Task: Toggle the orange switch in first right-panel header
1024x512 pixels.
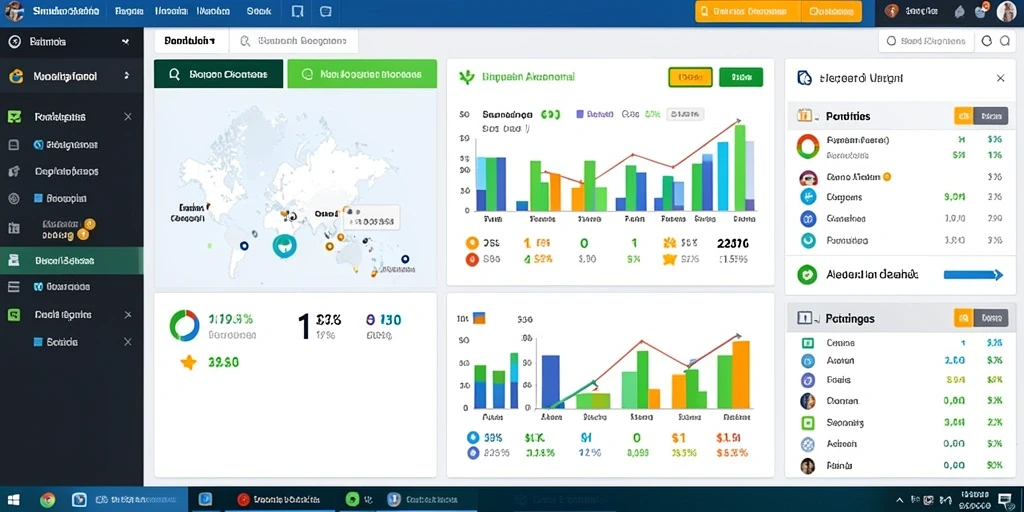Action: (963, 116)
